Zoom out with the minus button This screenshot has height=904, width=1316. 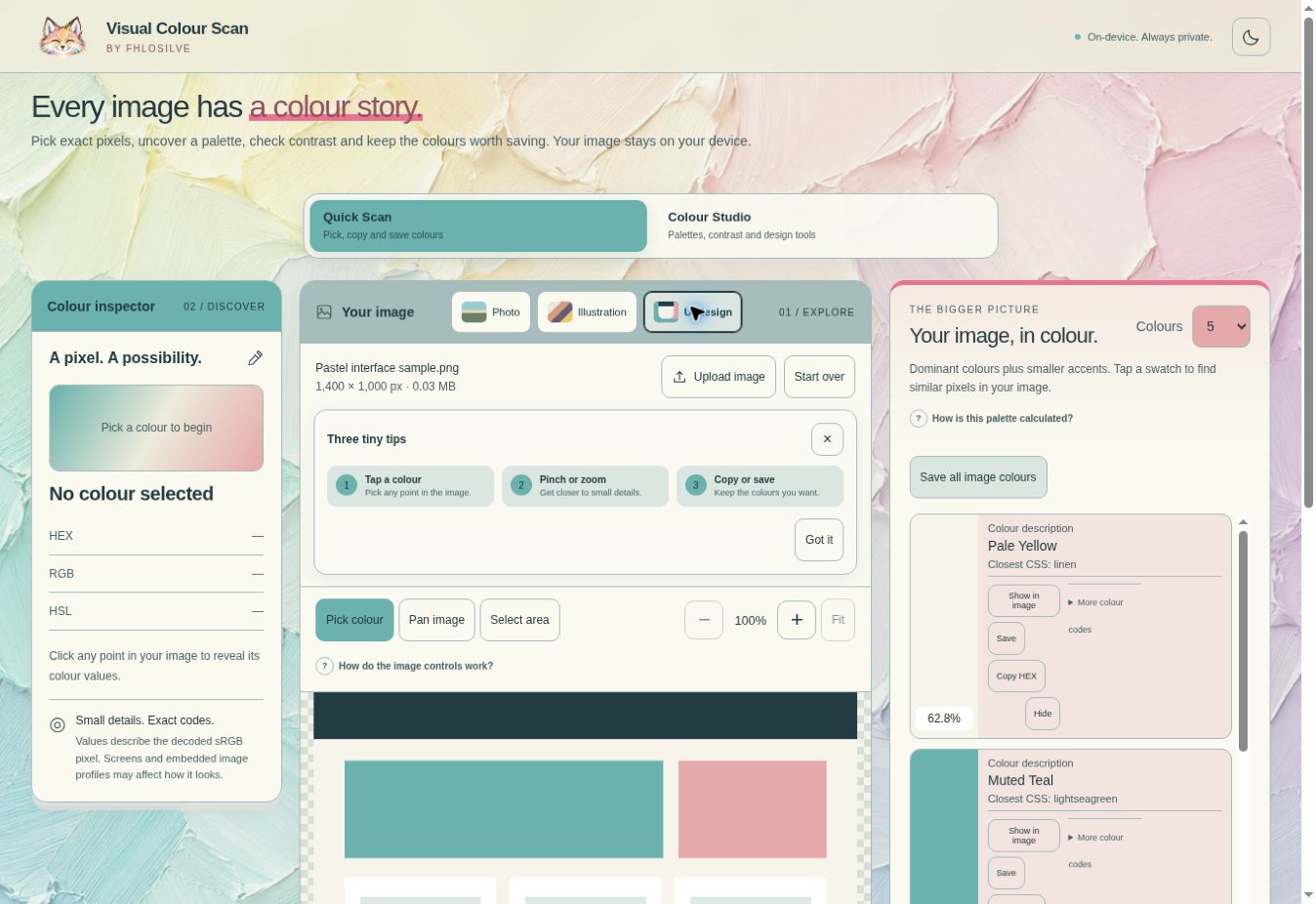pos(704,620)
